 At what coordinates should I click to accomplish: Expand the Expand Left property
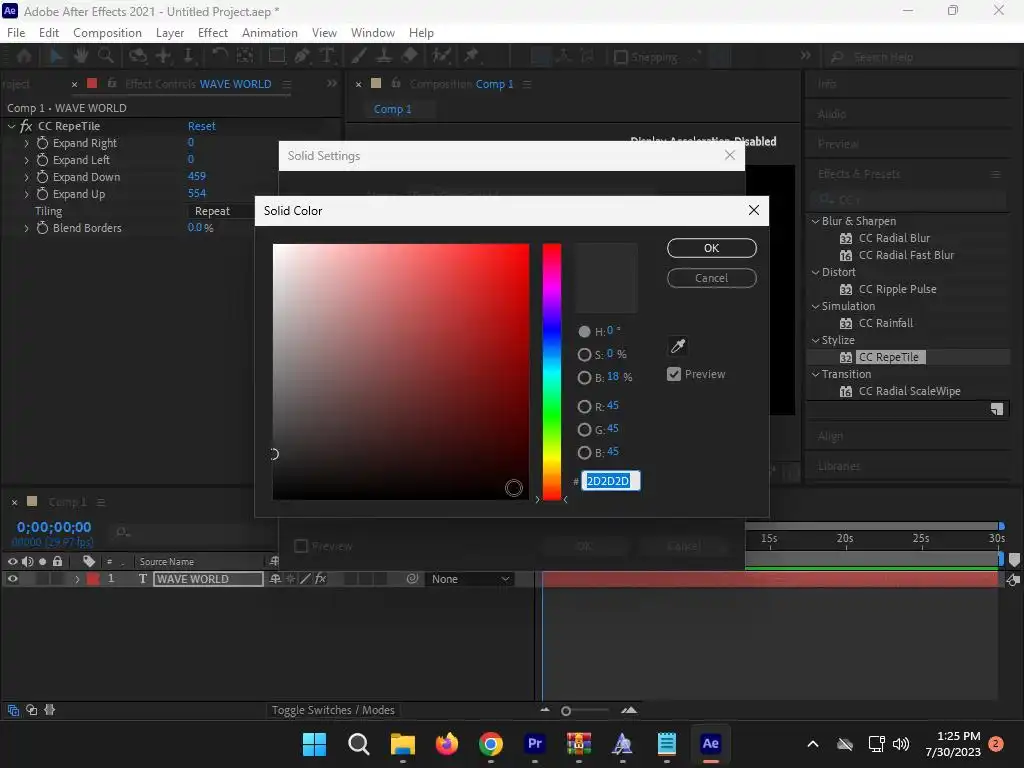click(26, 160)
